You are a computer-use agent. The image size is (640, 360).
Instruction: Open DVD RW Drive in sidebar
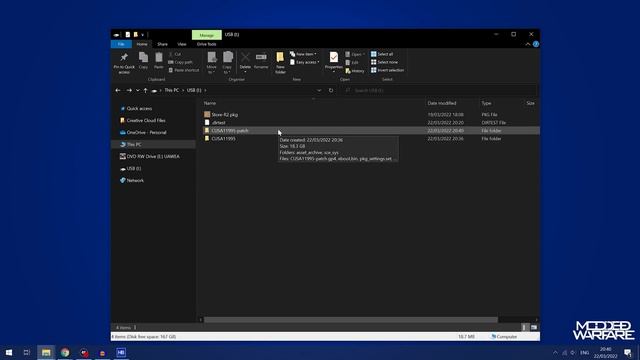point(153,156)
